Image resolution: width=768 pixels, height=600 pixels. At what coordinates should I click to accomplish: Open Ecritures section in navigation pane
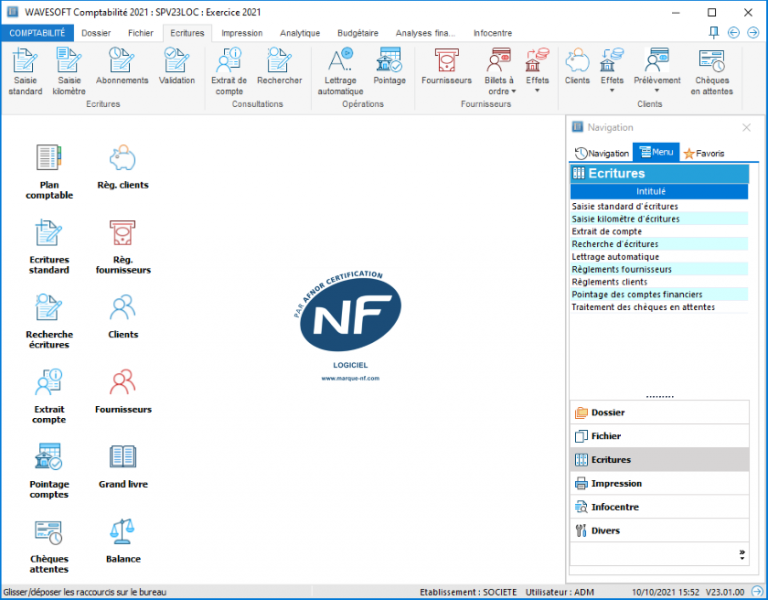659,459
